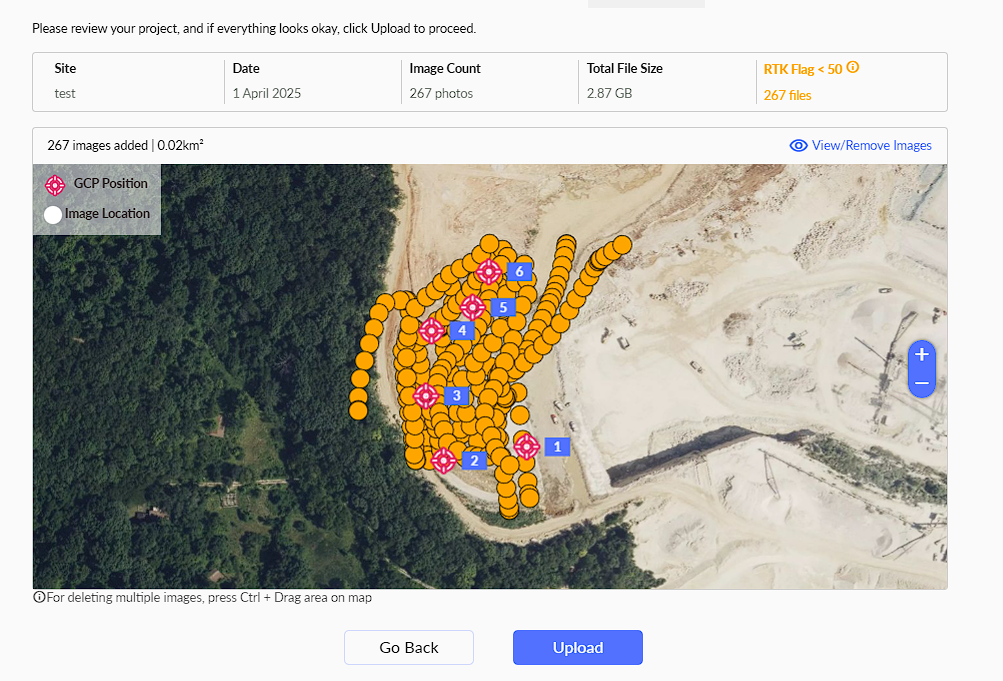Click the blue label 1 beside GCP marker
1003x681 pixels.
[x=557, y=447]
